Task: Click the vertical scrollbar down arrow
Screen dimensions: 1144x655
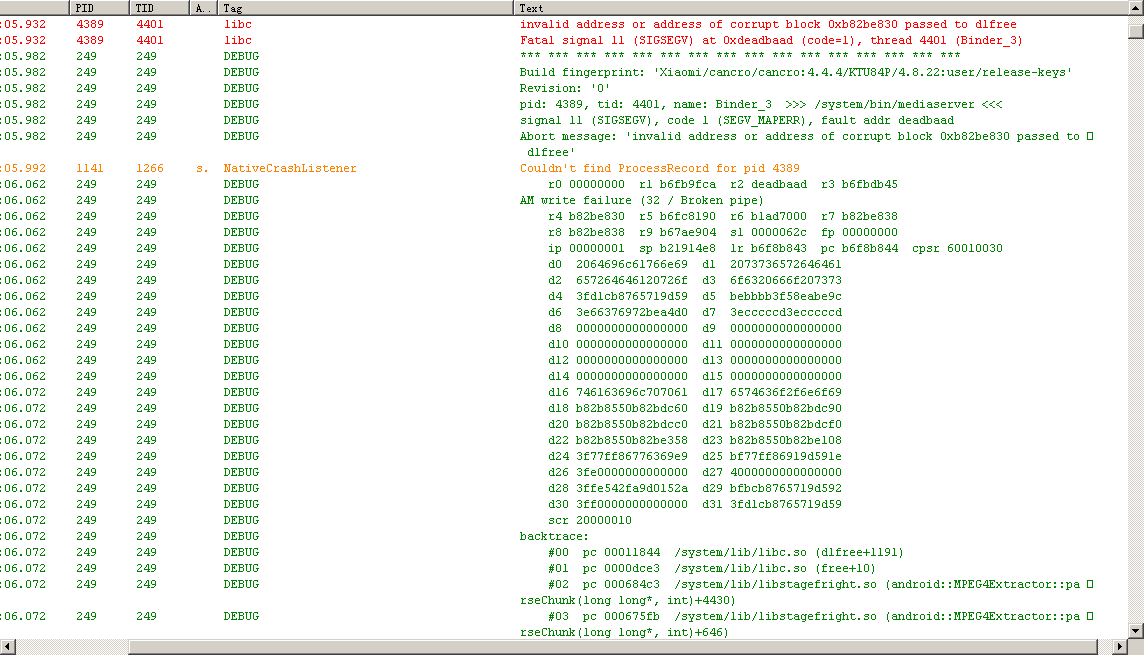Action: [1135, 630]
